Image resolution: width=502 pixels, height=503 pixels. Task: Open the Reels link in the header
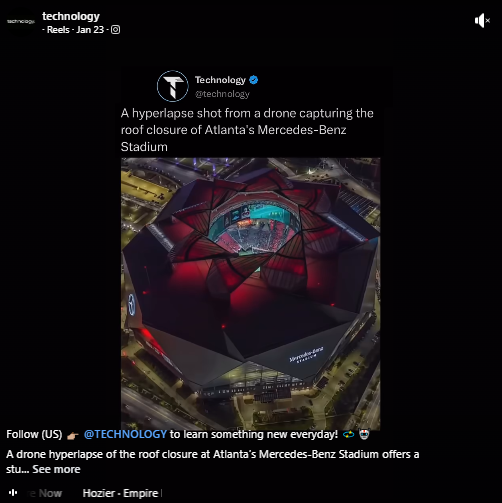[x=58, y=30]
